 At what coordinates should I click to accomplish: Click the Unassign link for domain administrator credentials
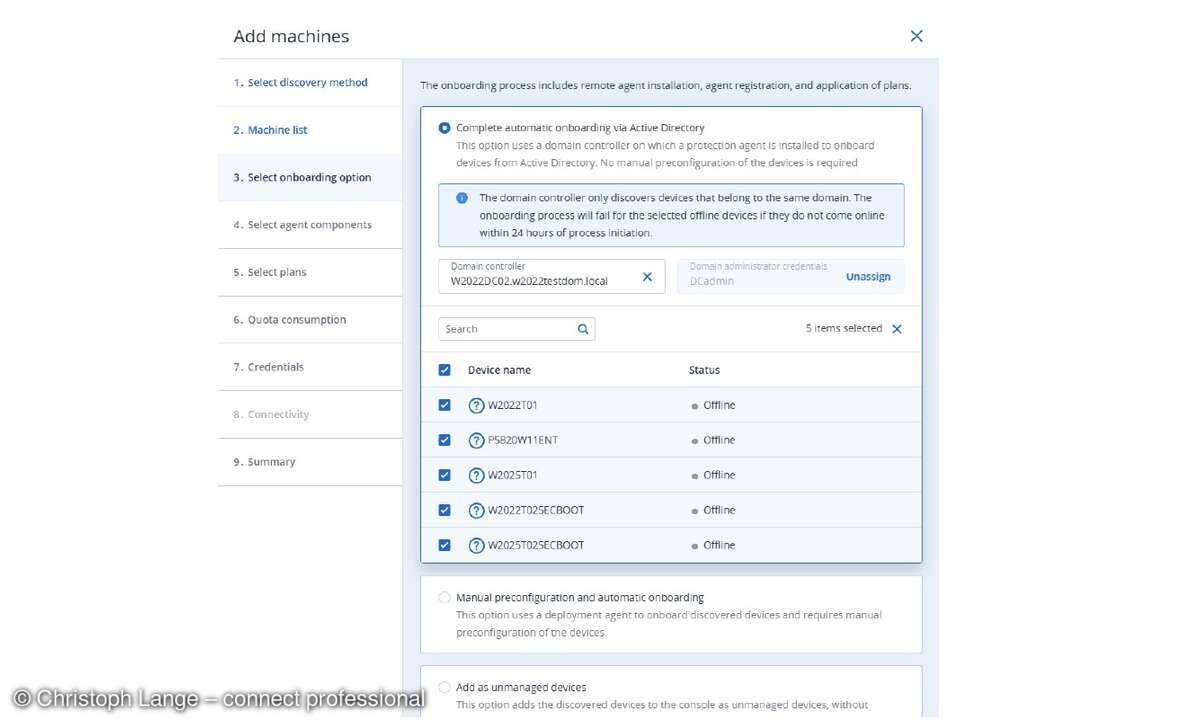pos(868,276)
